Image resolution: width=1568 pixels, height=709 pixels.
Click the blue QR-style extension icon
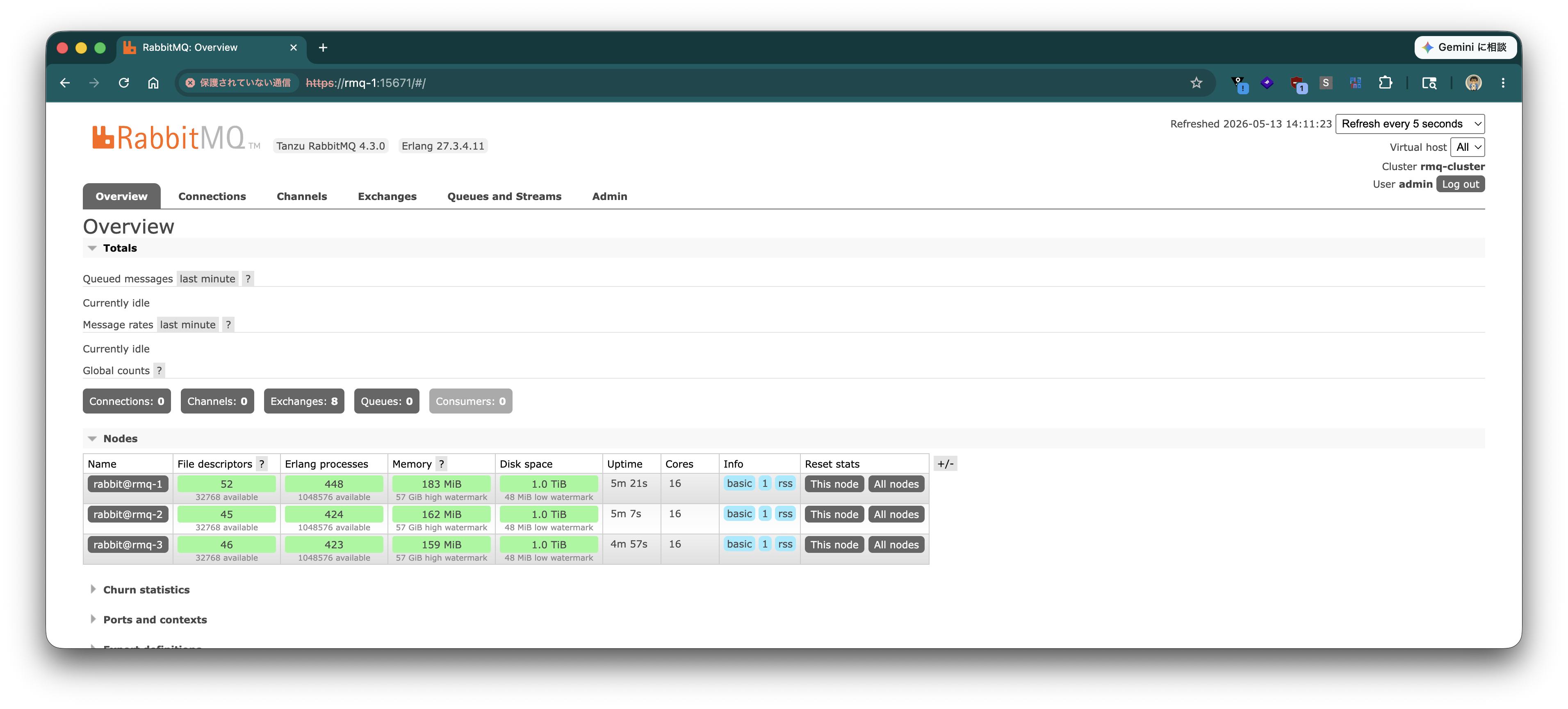click(1356, 83)
